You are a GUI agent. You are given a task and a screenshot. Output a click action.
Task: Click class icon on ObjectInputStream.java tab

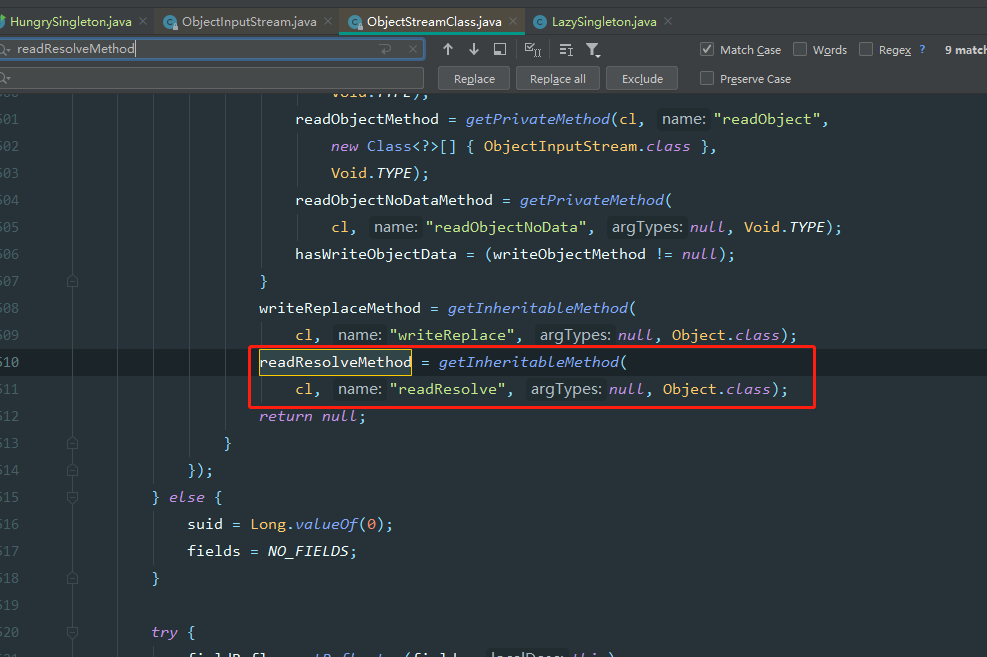point(170,22)
